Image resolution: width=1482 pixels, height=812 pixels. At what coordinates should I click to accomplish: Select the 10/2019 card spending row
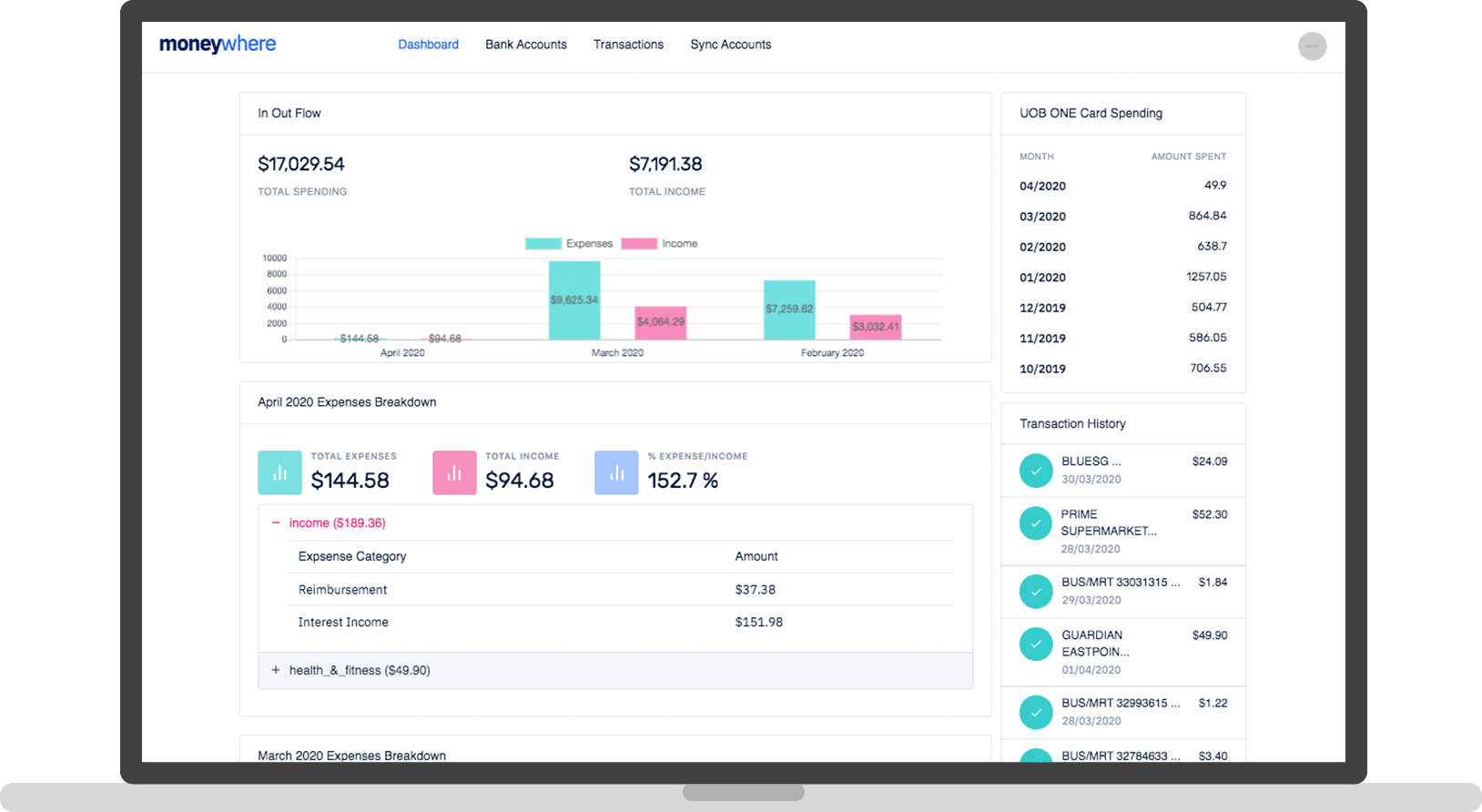1123,369
